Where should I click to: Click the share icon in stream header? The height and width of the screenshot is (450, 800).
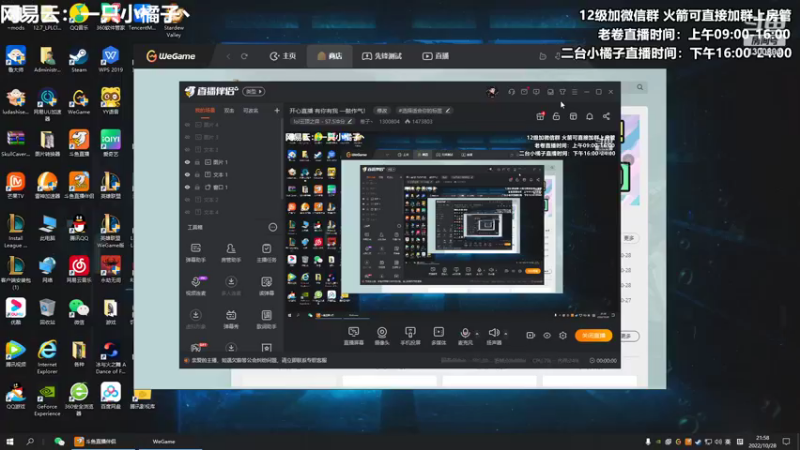tap(606, 116)
